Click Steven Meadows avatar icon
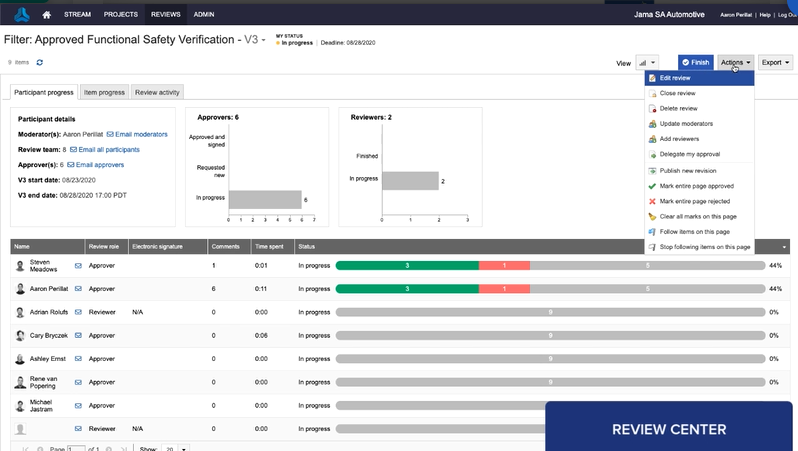This screenshot has height=451, width=798. point(20,266)
